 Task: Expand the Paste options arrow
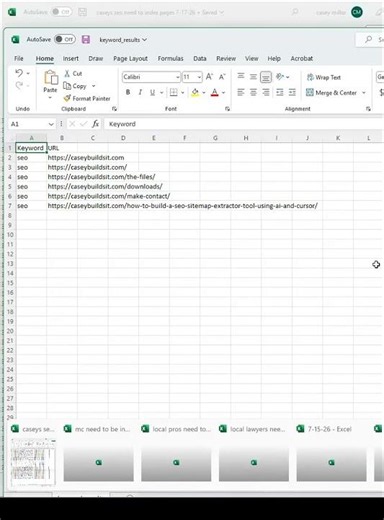[x=50, y=98]
